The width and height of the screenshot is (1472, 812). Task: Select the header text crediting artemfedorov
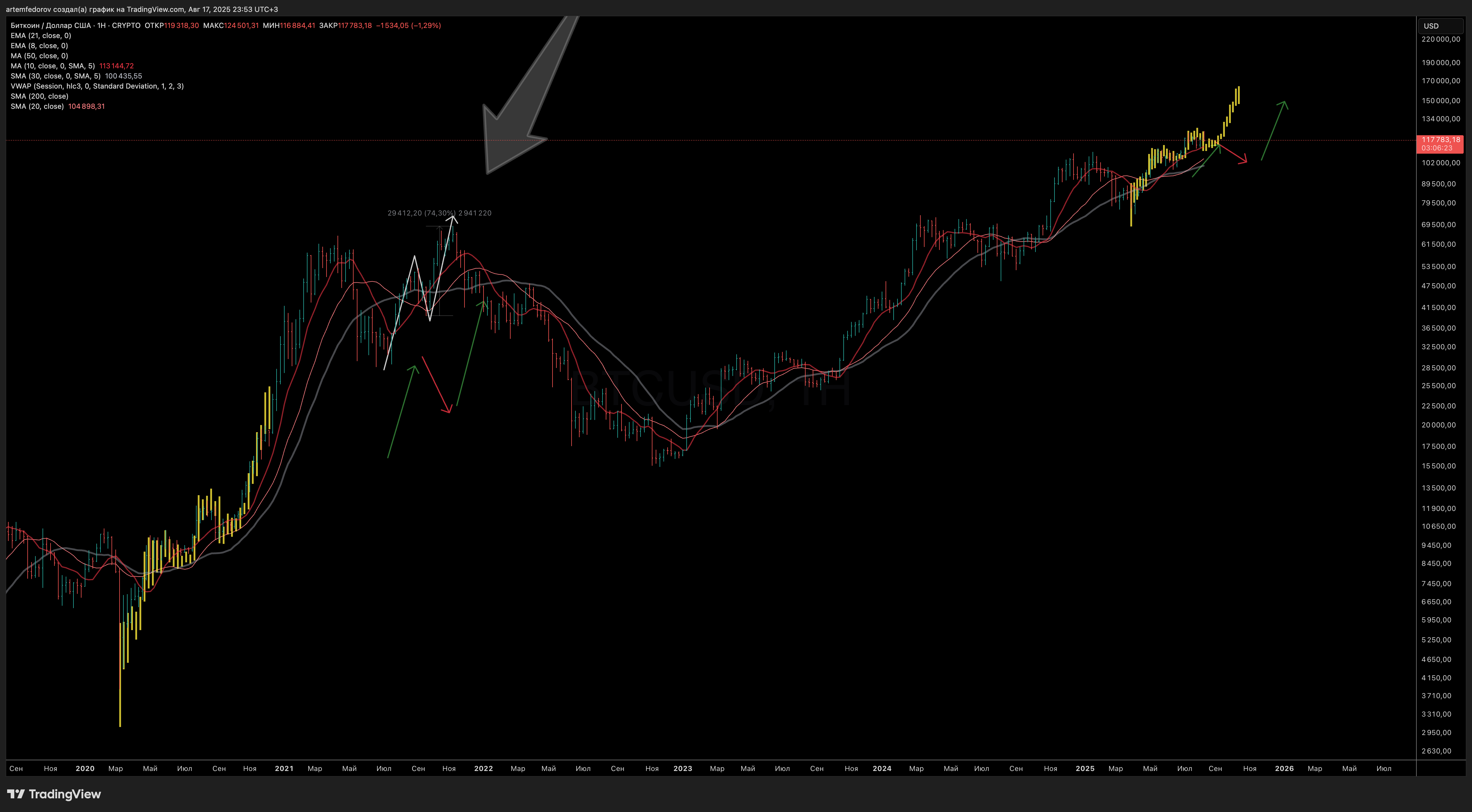click(x=142, y=9)
